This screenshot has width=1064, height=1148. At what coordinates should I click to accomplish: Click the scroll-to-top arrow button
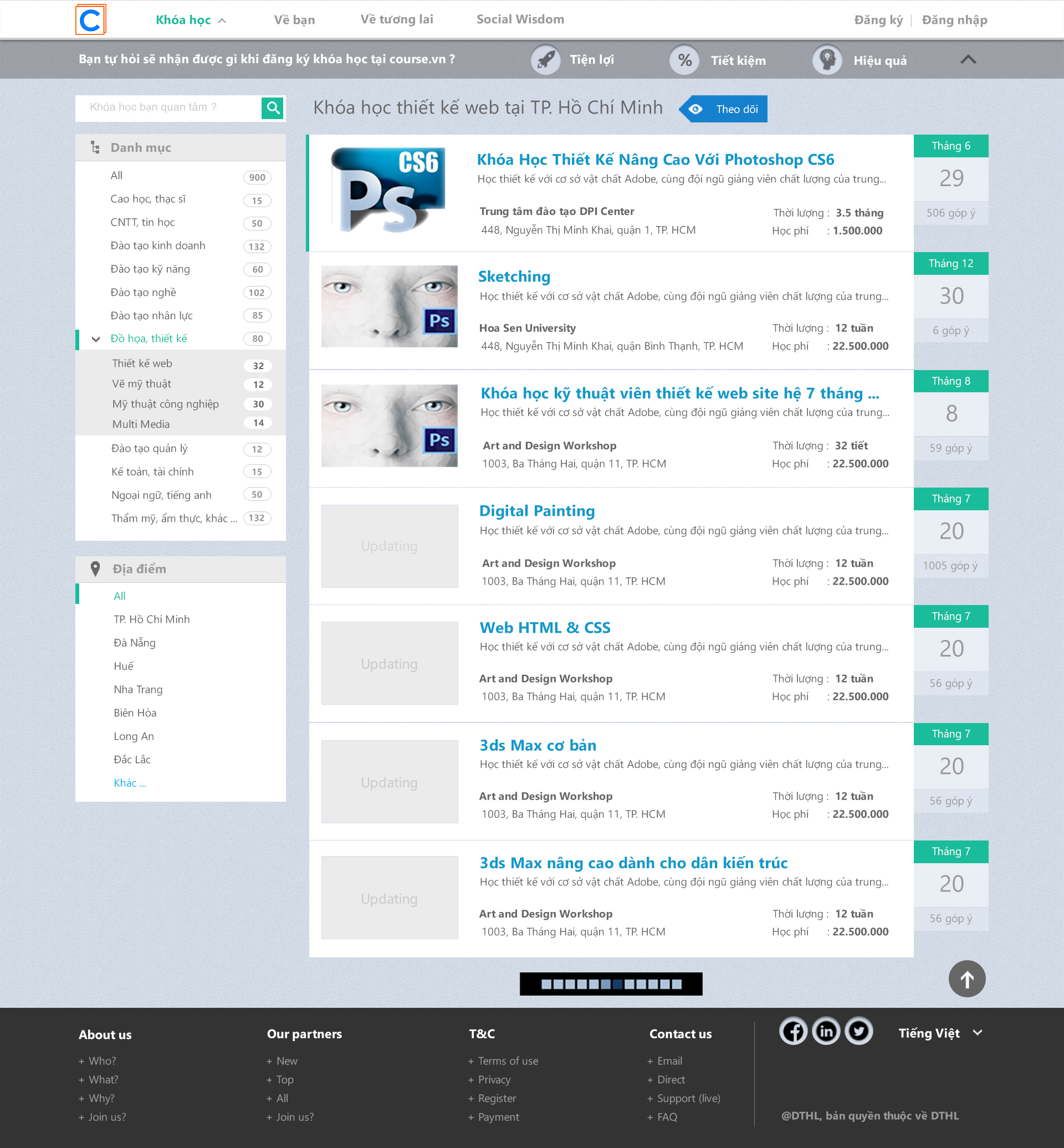pyautogui.click(x=966, y=978)
